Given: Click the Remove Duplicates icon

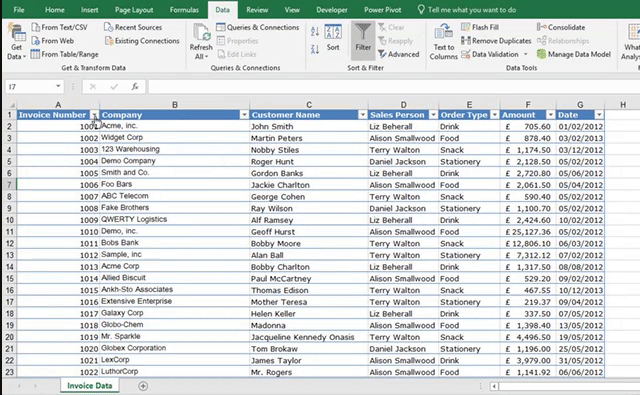Looking at the screenshot, I should pos(466,40).
